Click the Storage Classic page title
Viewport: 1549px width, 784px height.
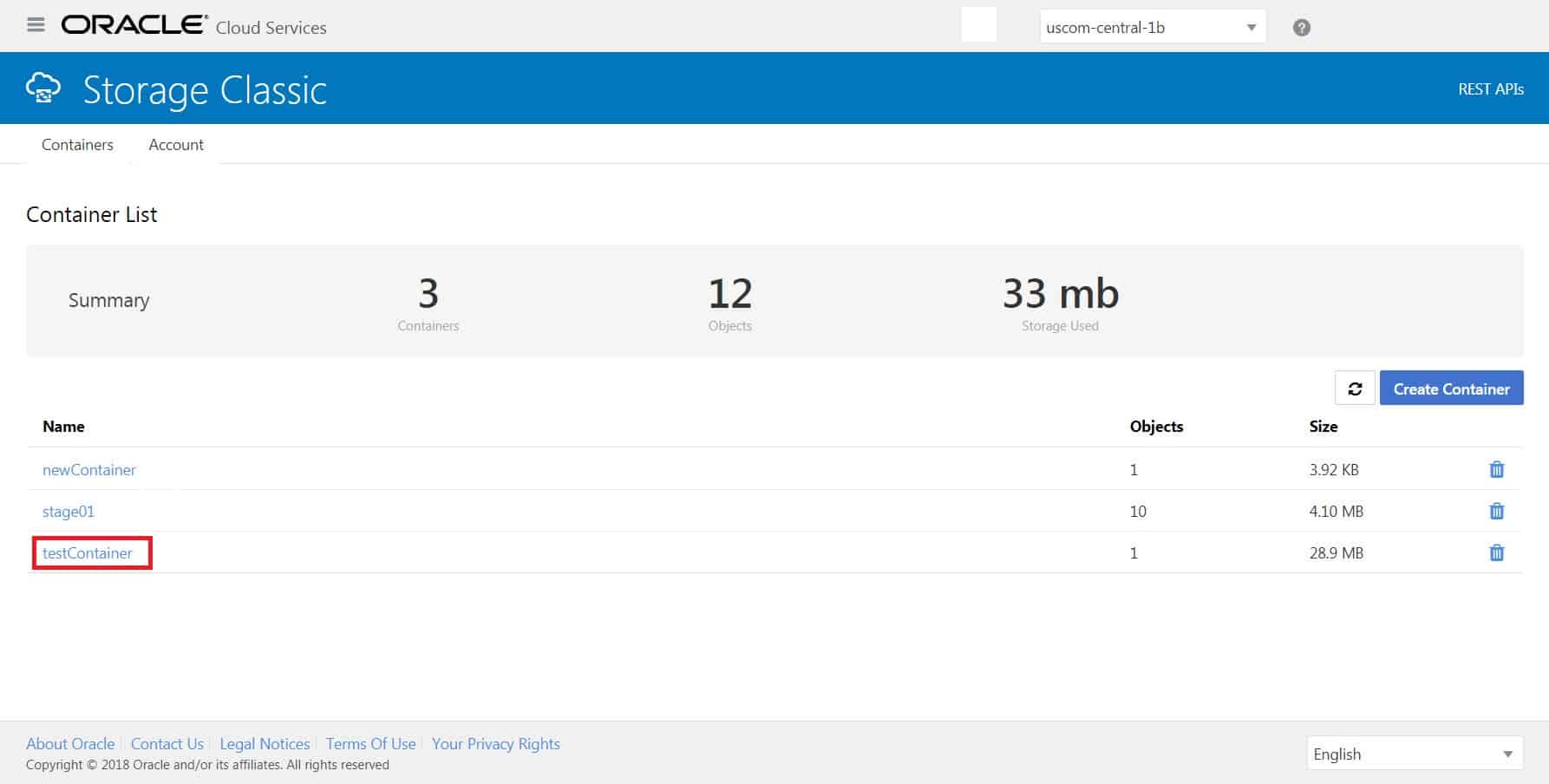click(x=205, y=90)
